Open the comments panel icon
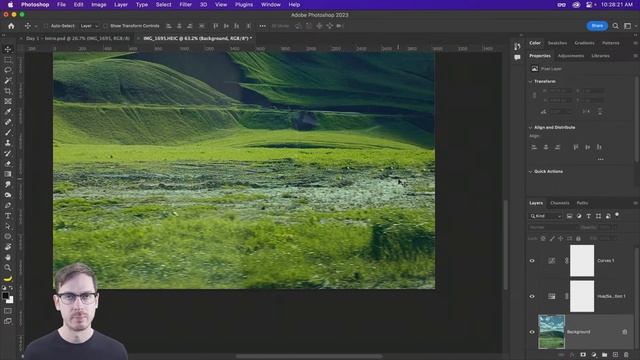Image resolution: width=640 pixels, height=360 pixels. 518,58
